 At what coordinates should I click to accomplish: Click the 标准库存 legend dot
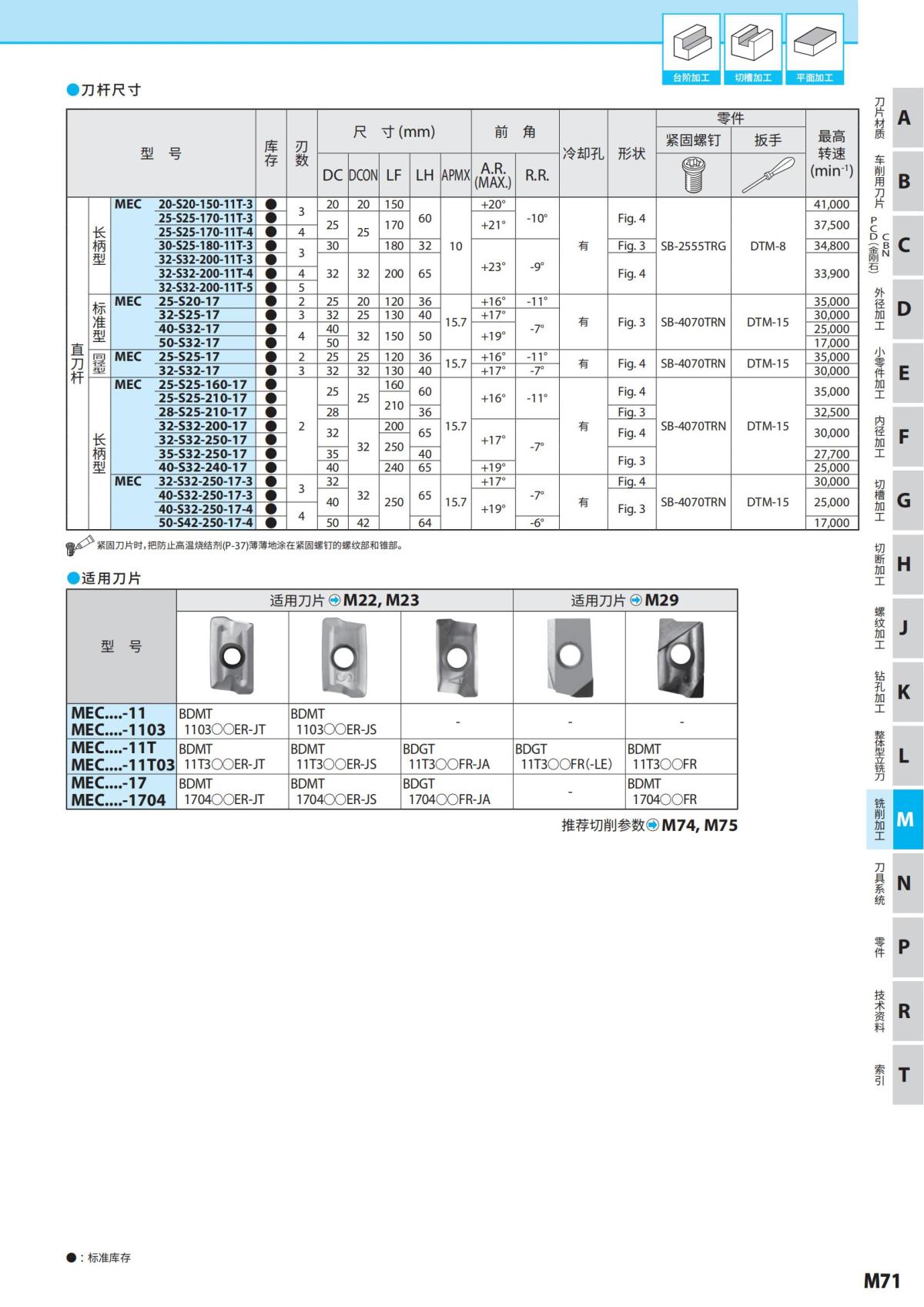(x=71, y=1258)
